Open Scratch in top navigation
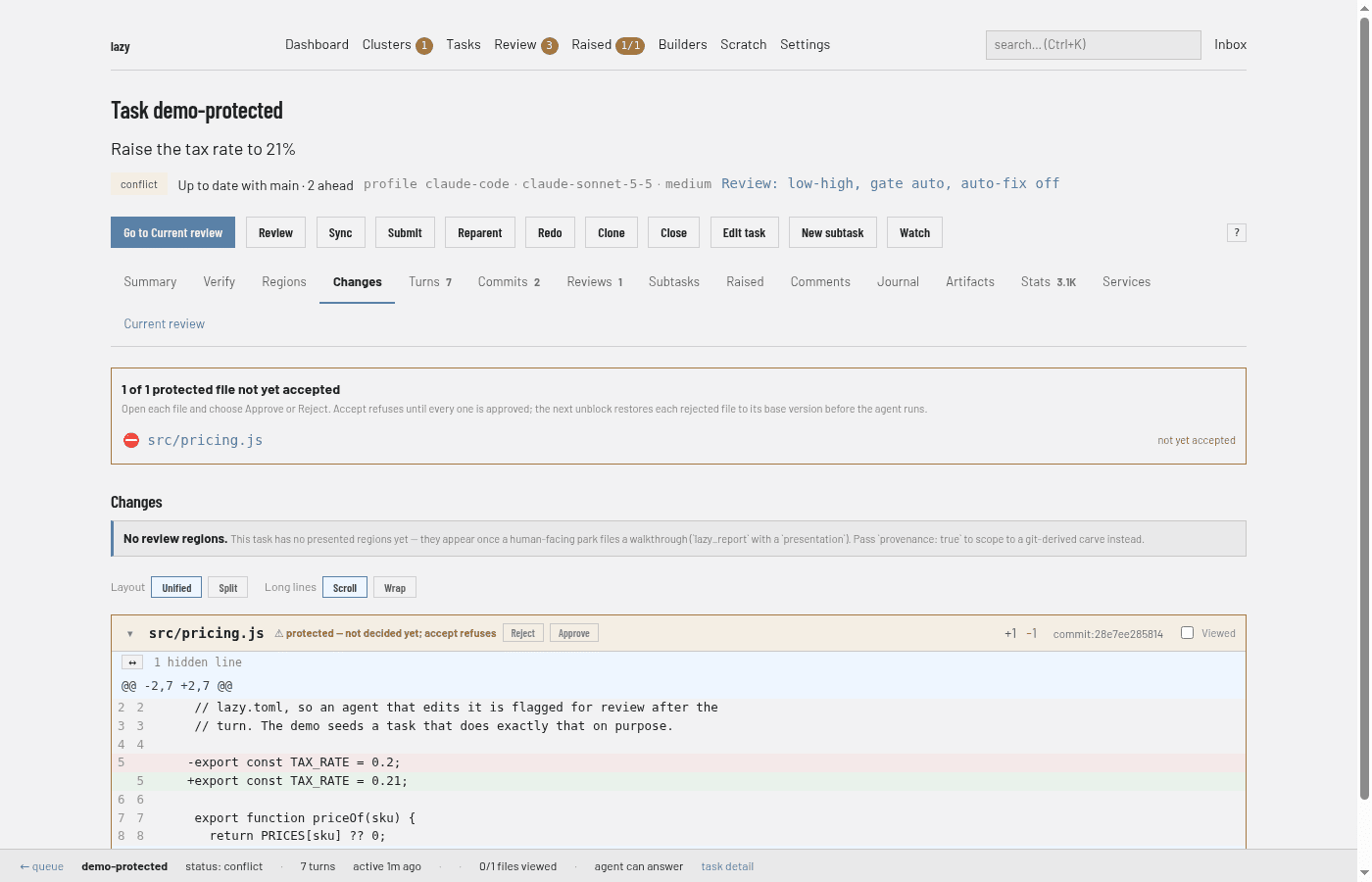Screen dimensions: 1372x882 point(744,45)
